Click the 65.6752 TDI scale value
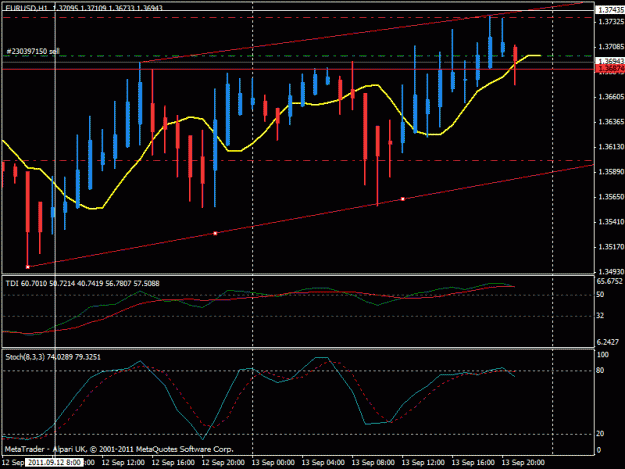 pos(610,281)
